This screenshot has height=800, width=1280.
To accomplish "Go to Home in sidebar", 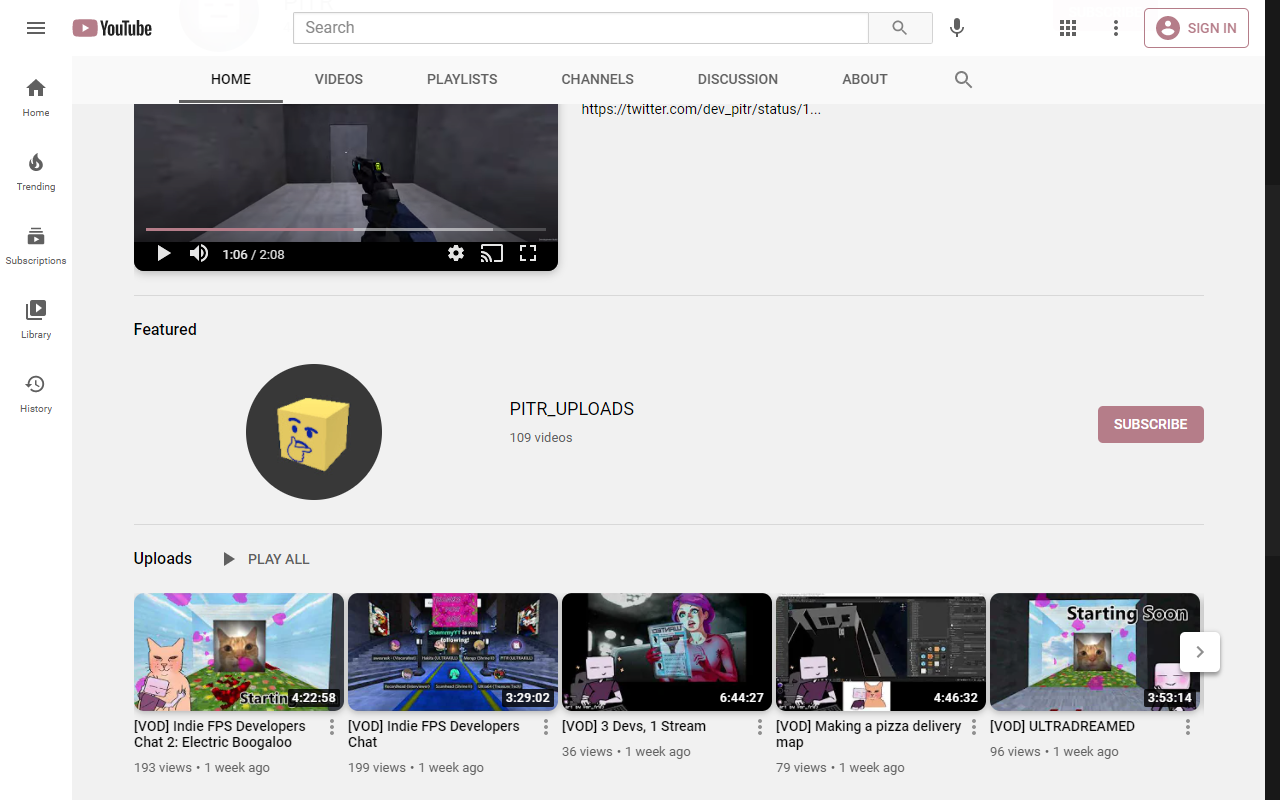I will [x=36, y=97].
